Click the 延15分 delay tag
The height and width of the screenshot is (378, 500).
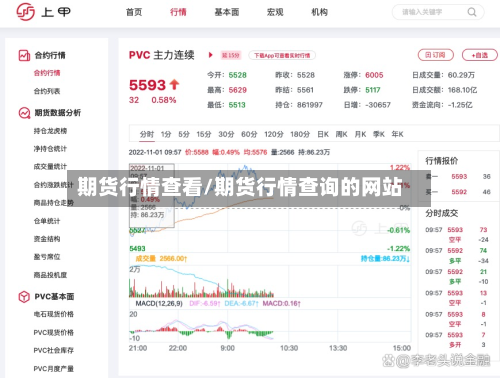click(x=231, y=55)
